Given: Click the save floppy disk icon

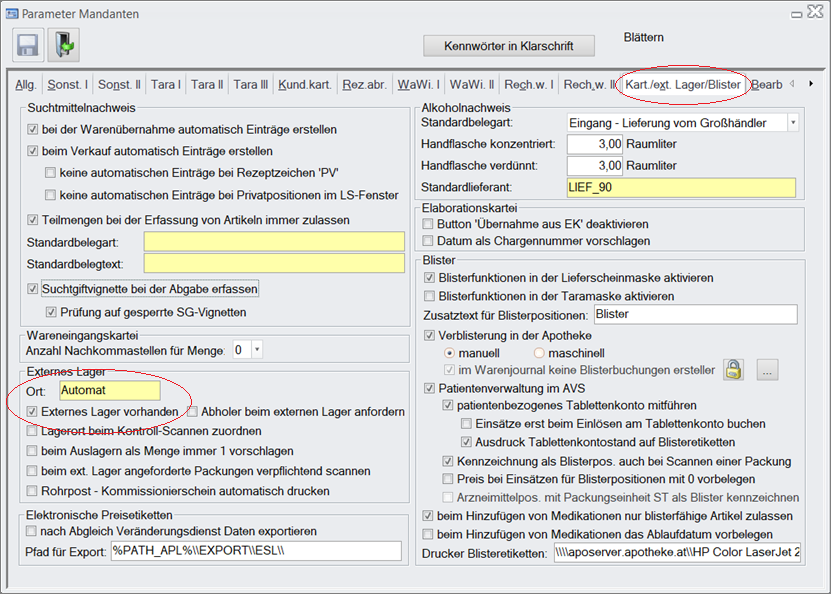Looking at the screenshot, I should click(x=27, y=45).
